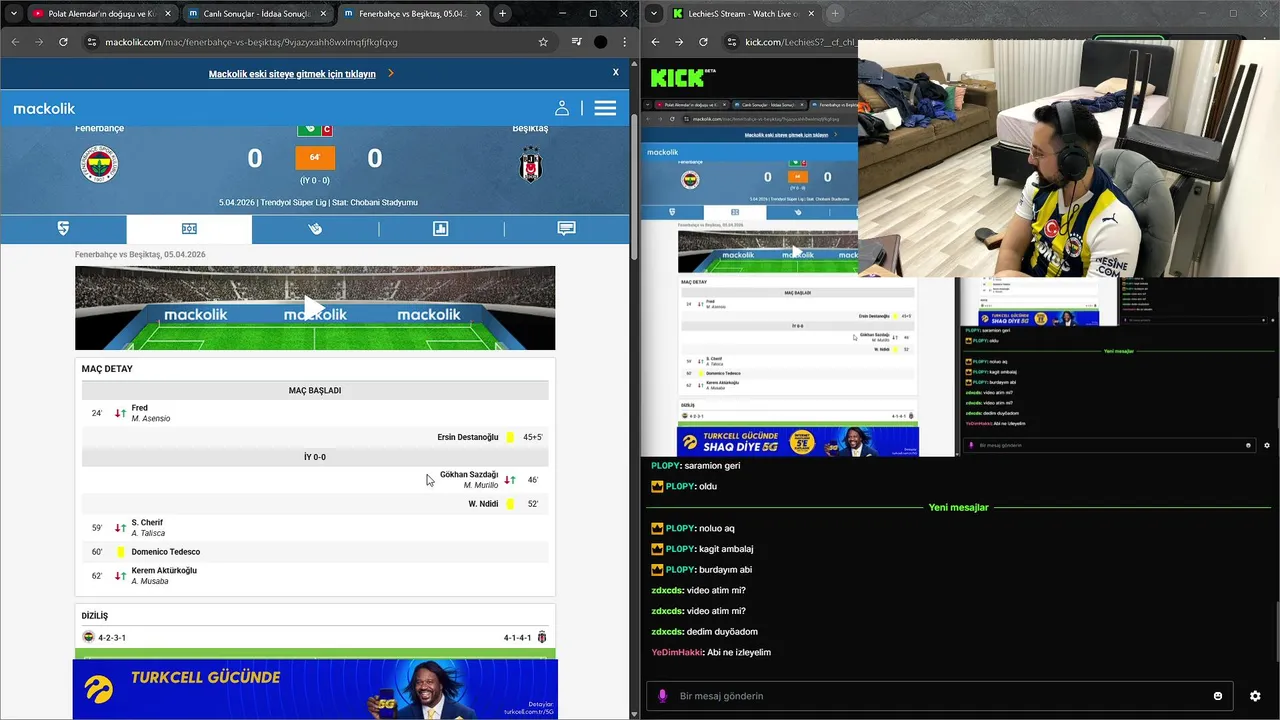Open a new tab in the Kick window
The image size is (1280, 720).
pos(835,14)
